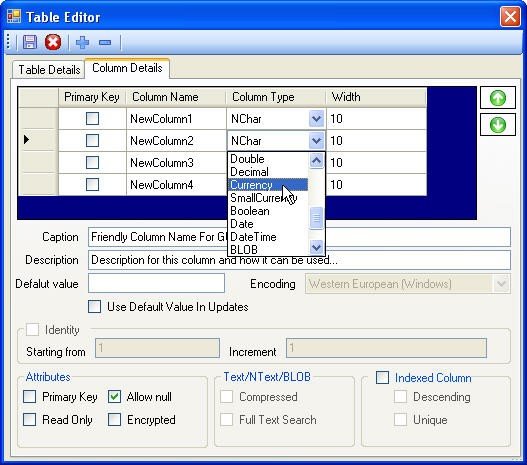Viewport: 527px width, 465px height.
Task: Click the dropdown list scrollbar thumb
Action: click(x=316, y=218)
